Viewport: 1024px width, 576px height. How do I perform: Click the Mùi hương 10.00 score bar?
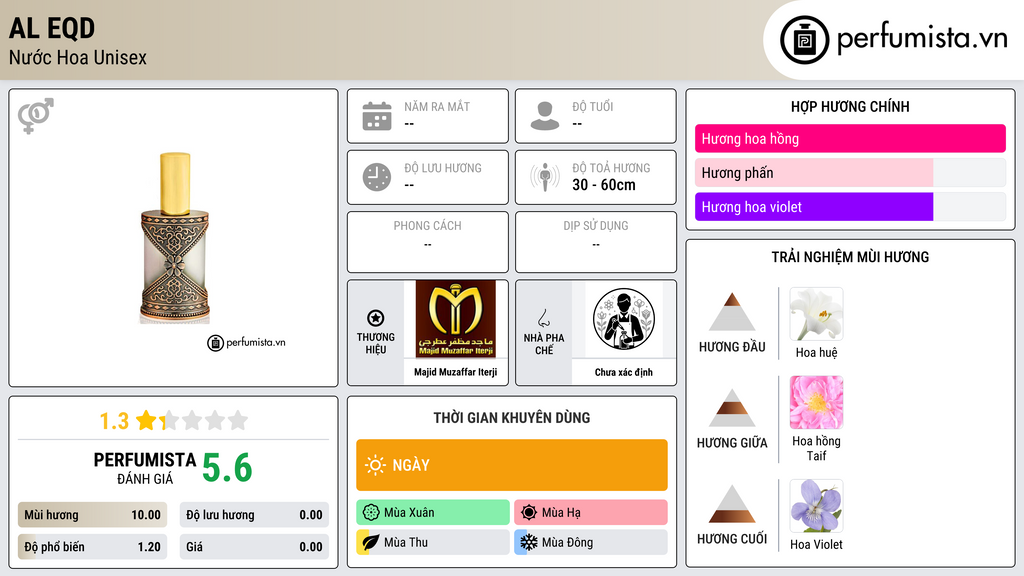point(92,515)
